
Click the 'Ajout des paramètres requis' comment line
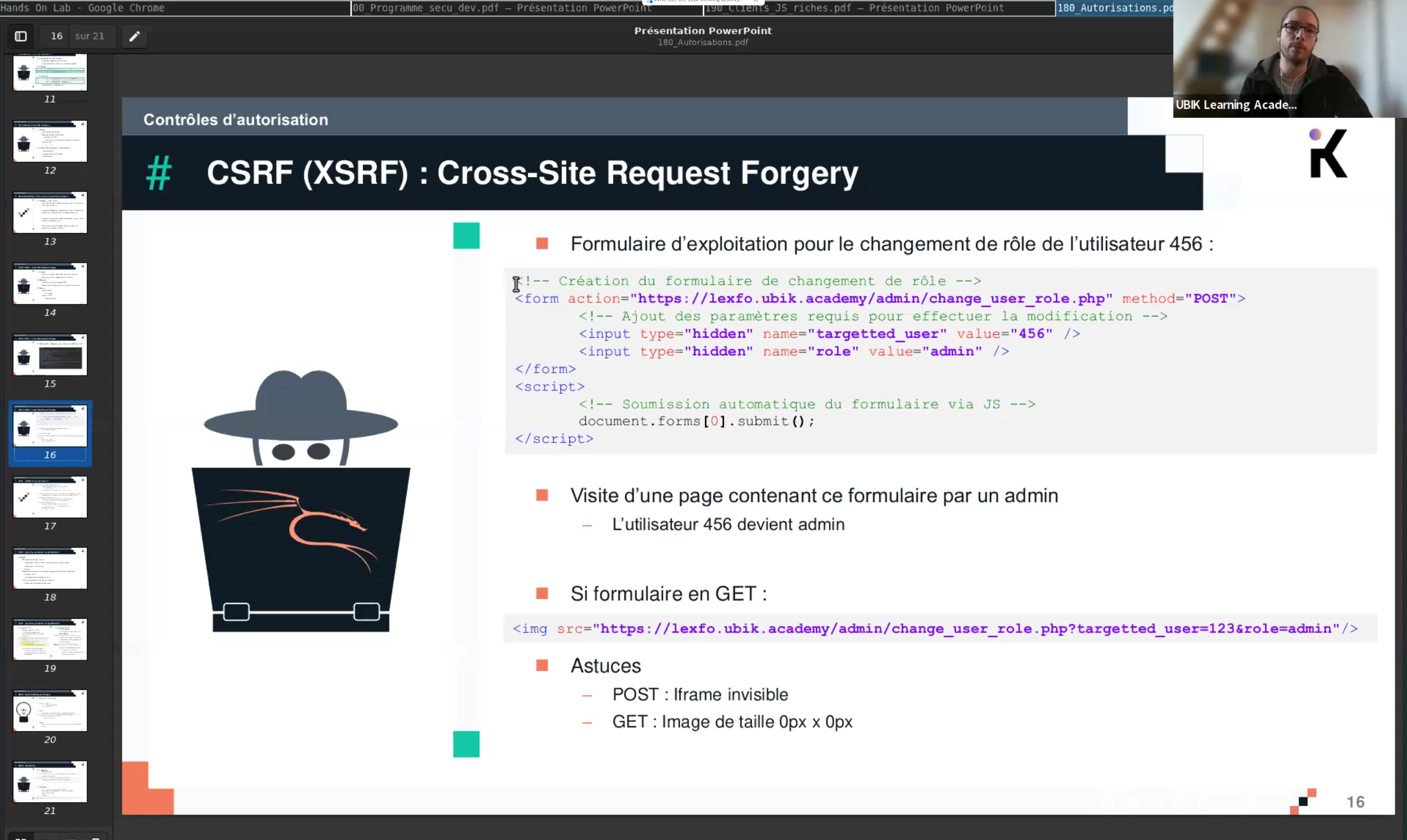(873, 316)
